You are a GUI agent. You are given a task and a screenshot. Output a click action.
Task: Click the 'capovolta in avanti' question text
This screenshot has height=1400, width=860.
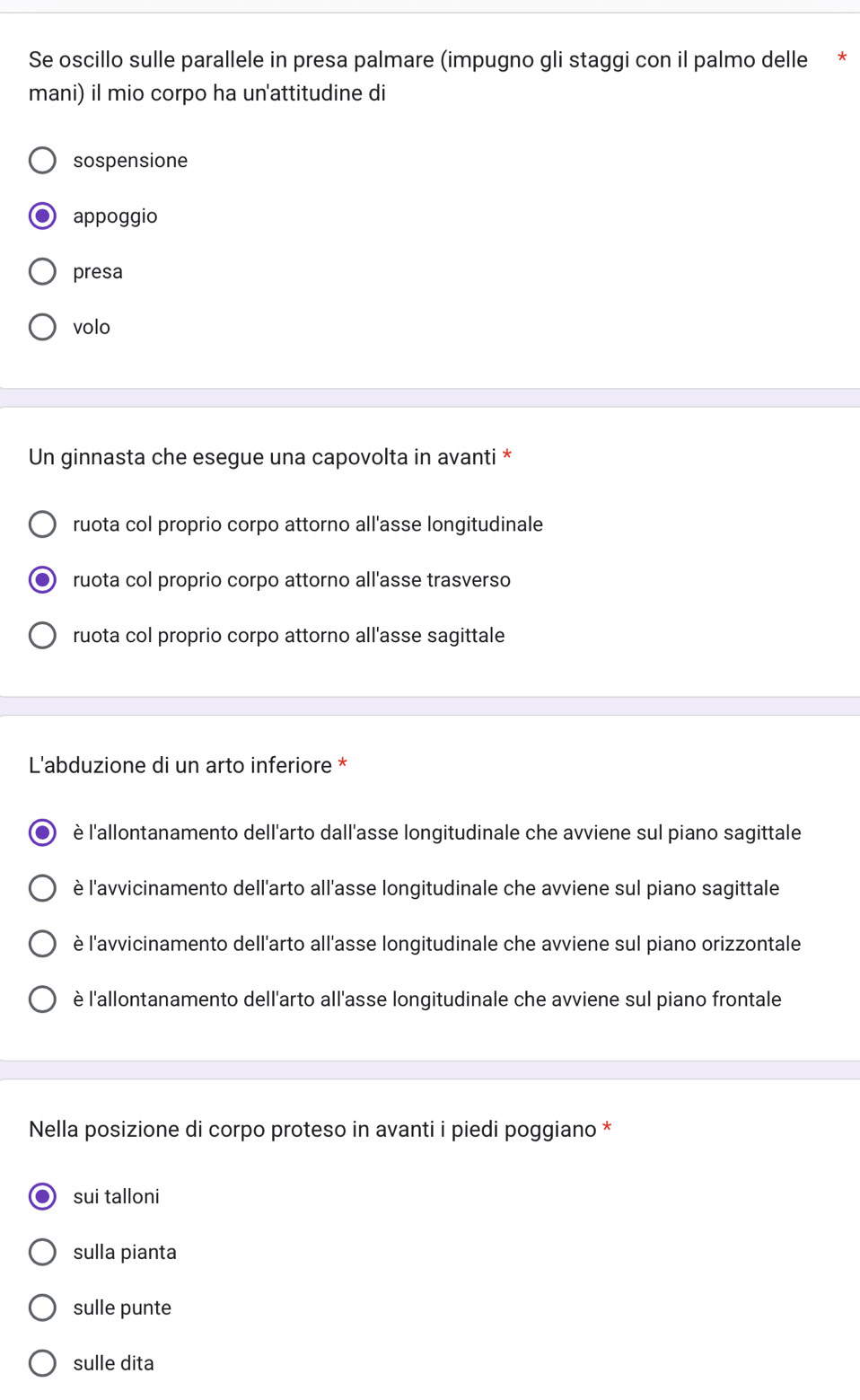[x=262, y=457]
